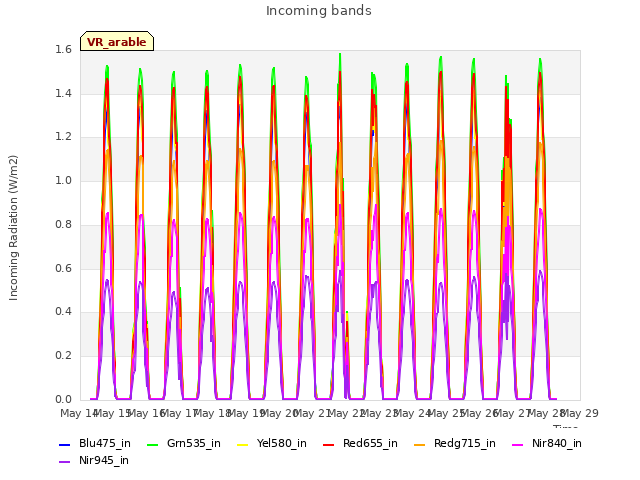Click the 0.0 y-axis tick label
640x480 pixels.
tap(63, 399)
